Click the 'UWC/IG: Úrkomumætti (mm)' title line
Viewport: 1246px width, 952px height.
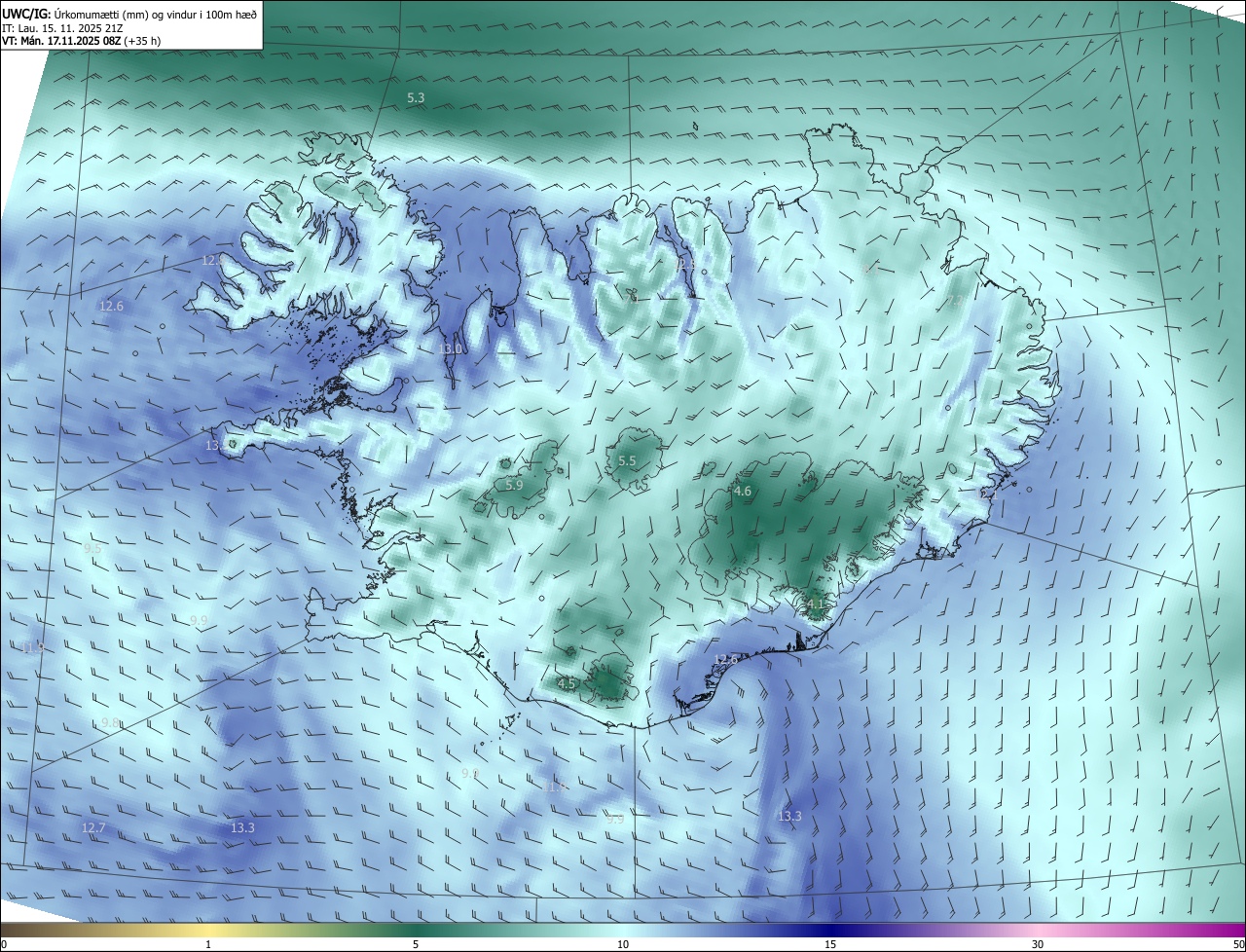(x=129, y=14)
